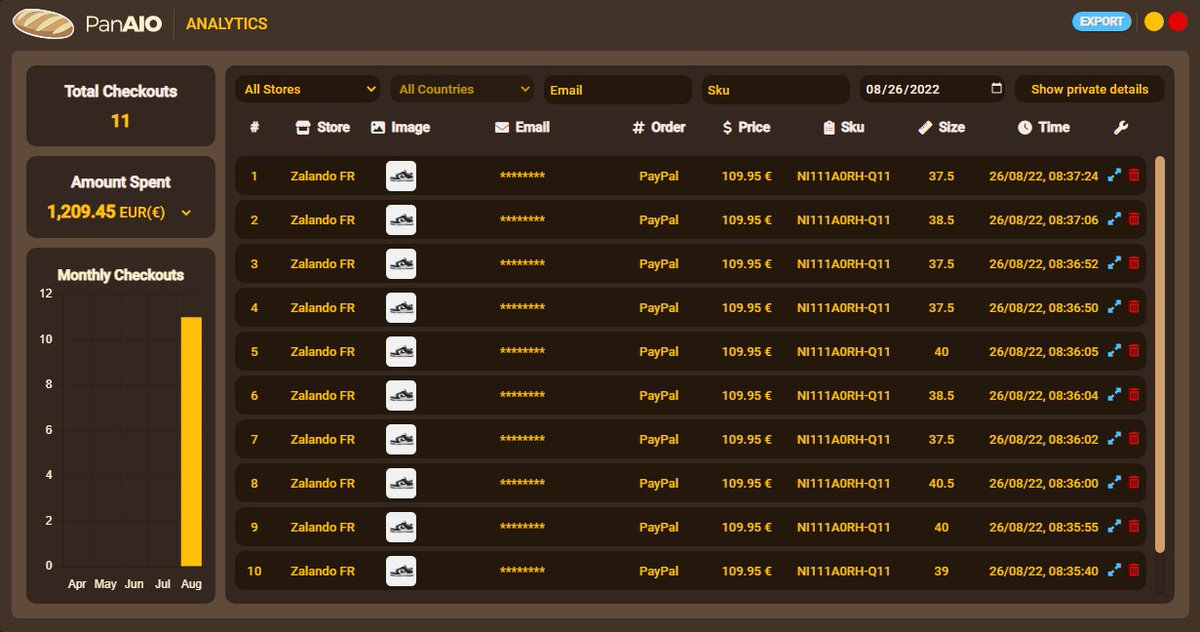Click the Export button
1200x632 pixels.
[1102, 21]
